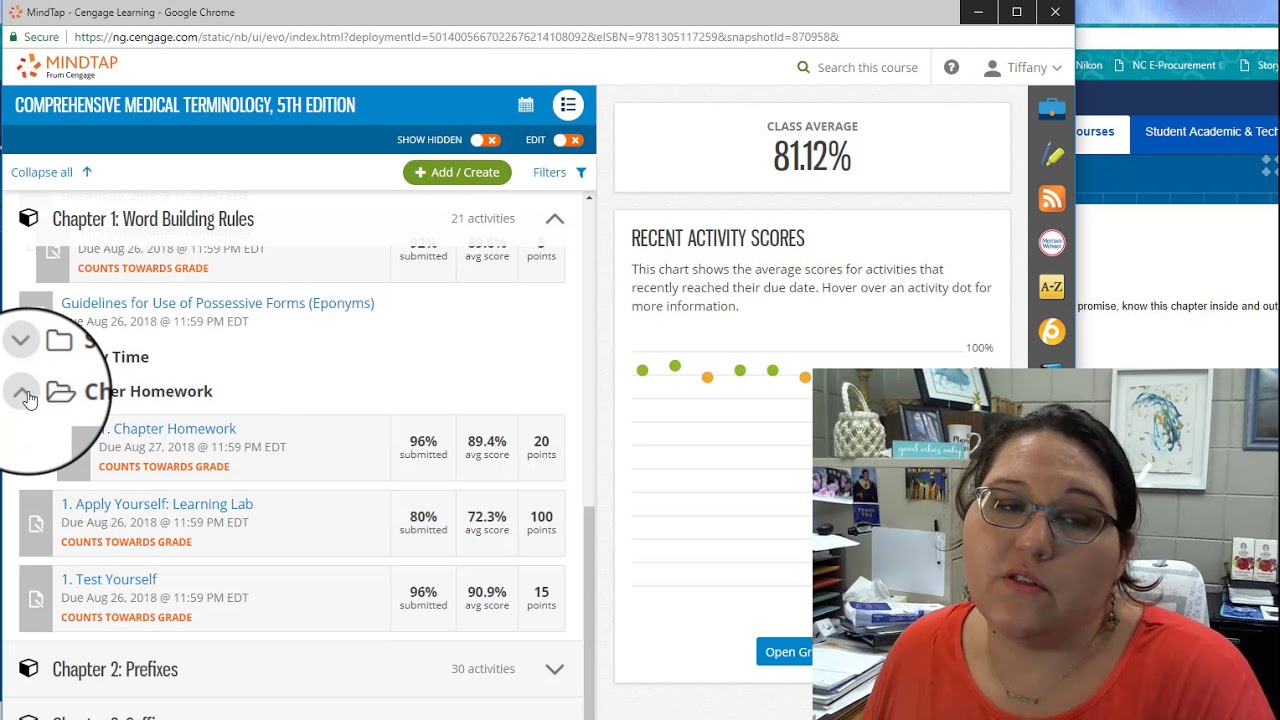Open Guidelines for Use of Possessive Forms activity
The image size is (1280, 720).
(217, 303)
